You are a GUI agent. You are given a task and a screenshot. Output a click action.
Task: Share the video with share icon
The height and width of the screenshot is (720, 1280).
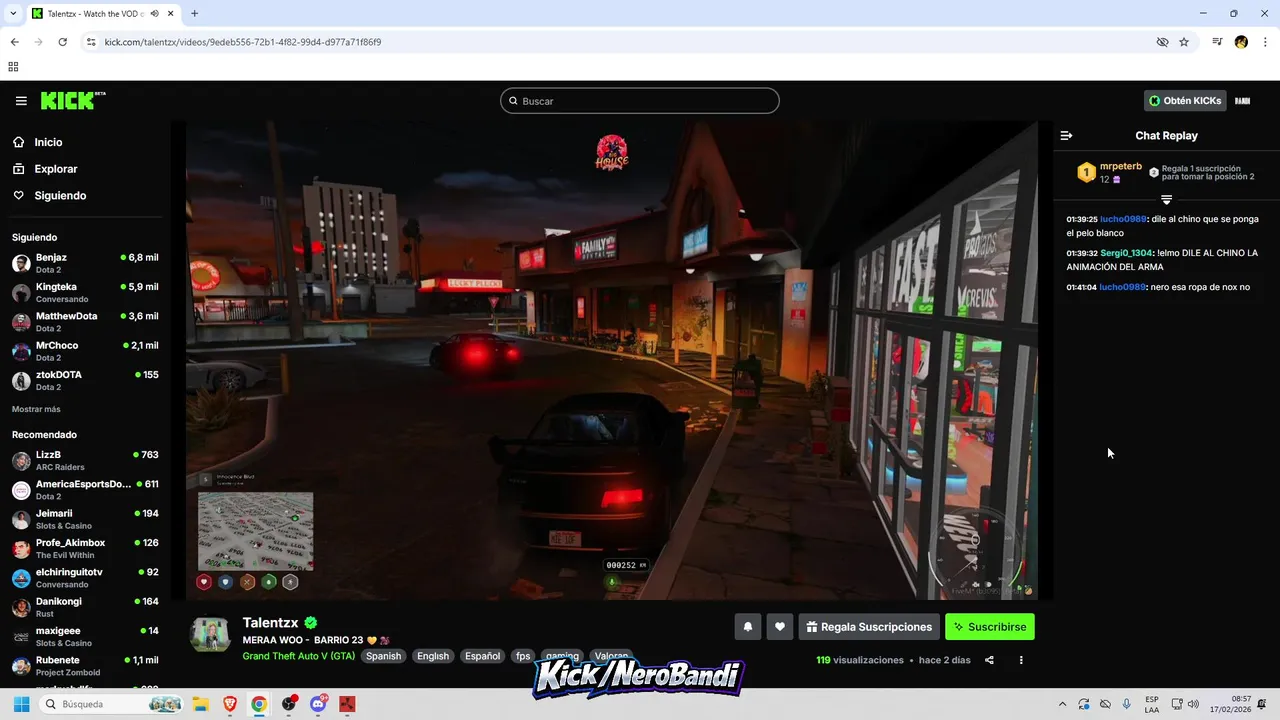pyautogui.click(x=989, y=660)
